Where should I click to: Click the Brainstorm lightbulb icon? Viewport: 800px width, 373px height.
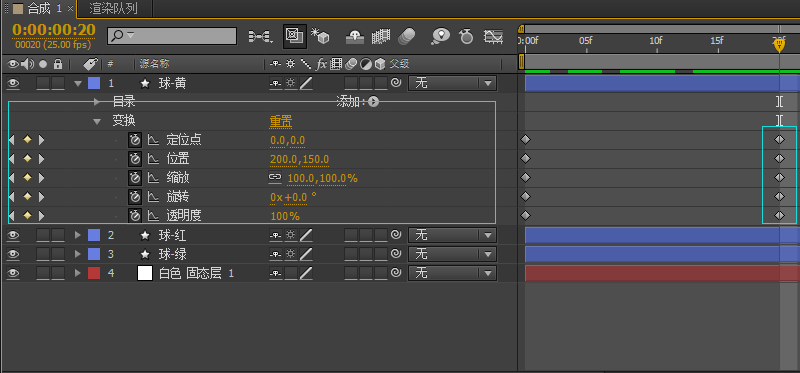coord(441,36)
